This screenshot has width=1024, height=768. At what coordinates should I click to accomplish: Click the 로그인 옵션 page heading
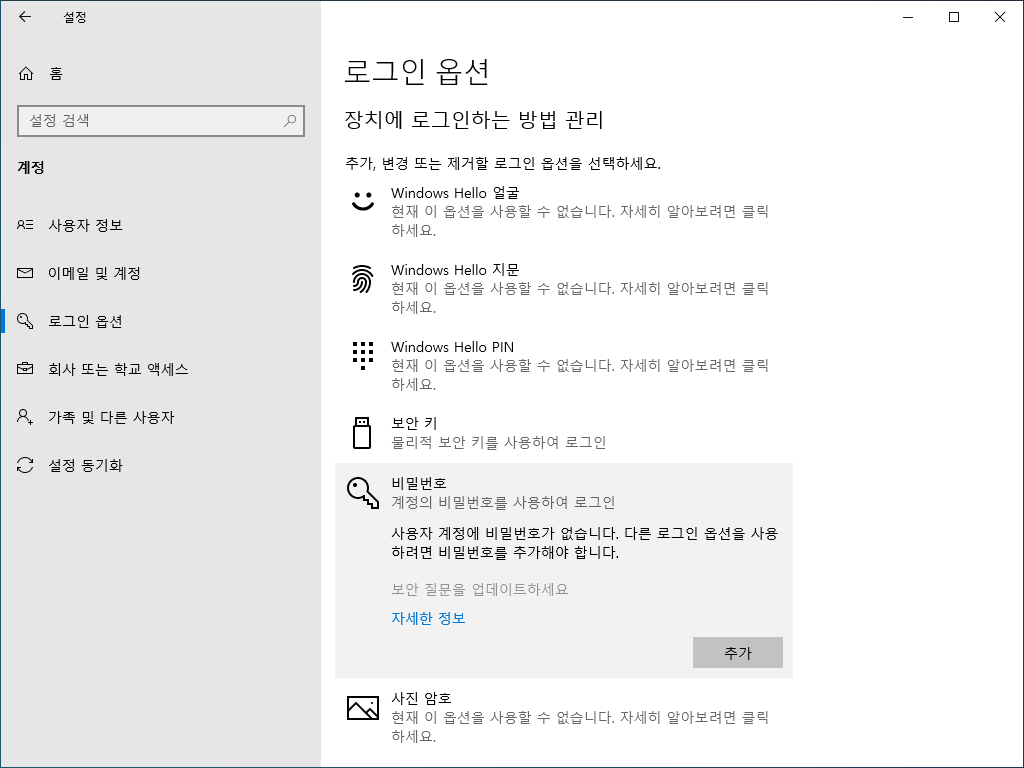[417, 71]
